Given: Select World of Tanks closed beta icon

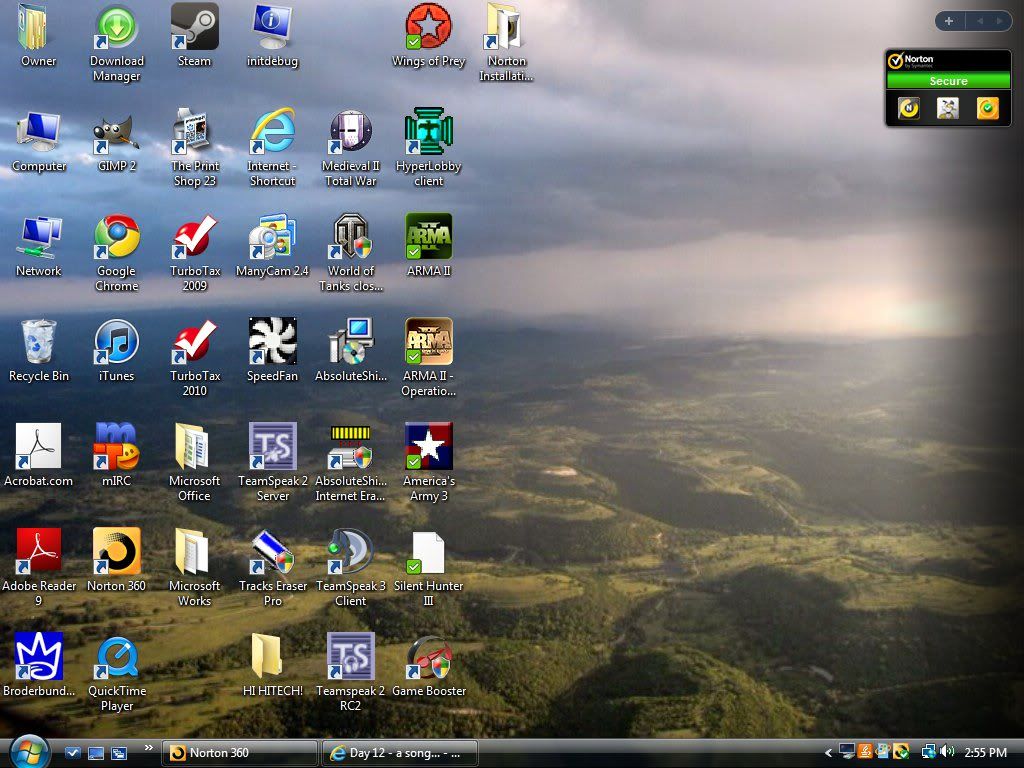Looking at the screenshot, I should coord(350,236).
